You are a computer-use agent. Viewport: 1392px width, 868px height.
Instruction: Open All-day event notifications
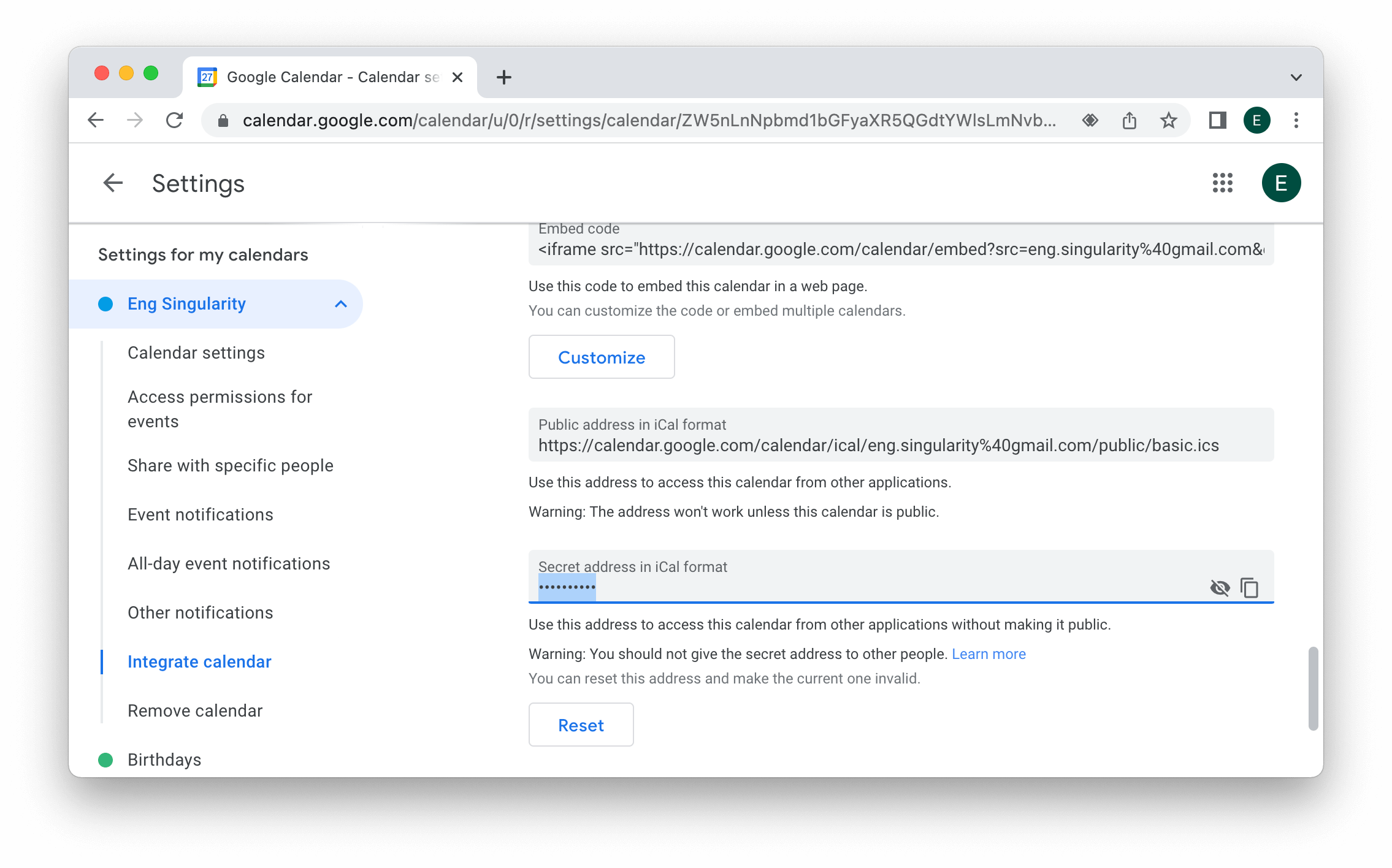(x=229, y=564)
